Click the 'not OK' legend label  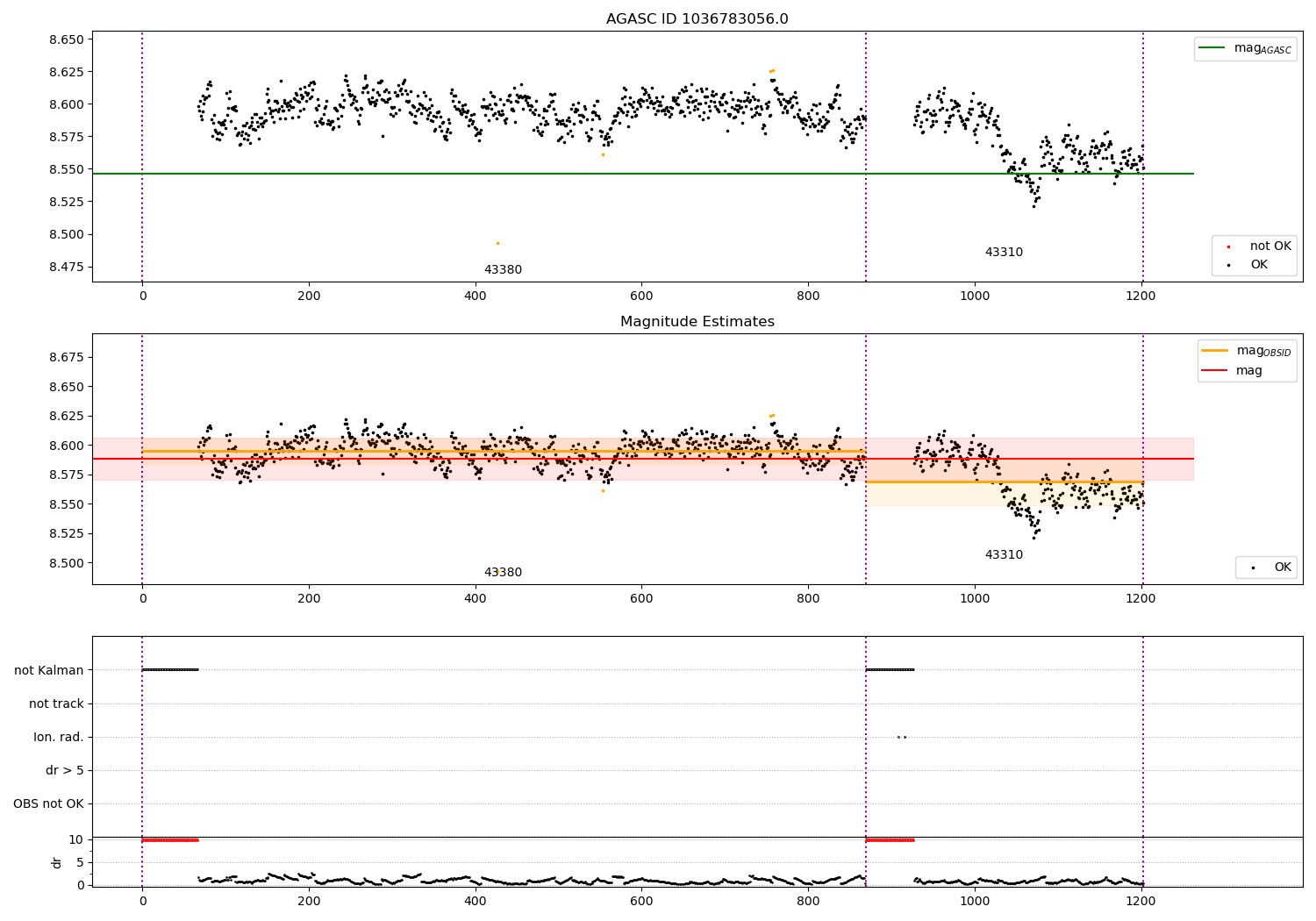click(x=1270, y=246)
